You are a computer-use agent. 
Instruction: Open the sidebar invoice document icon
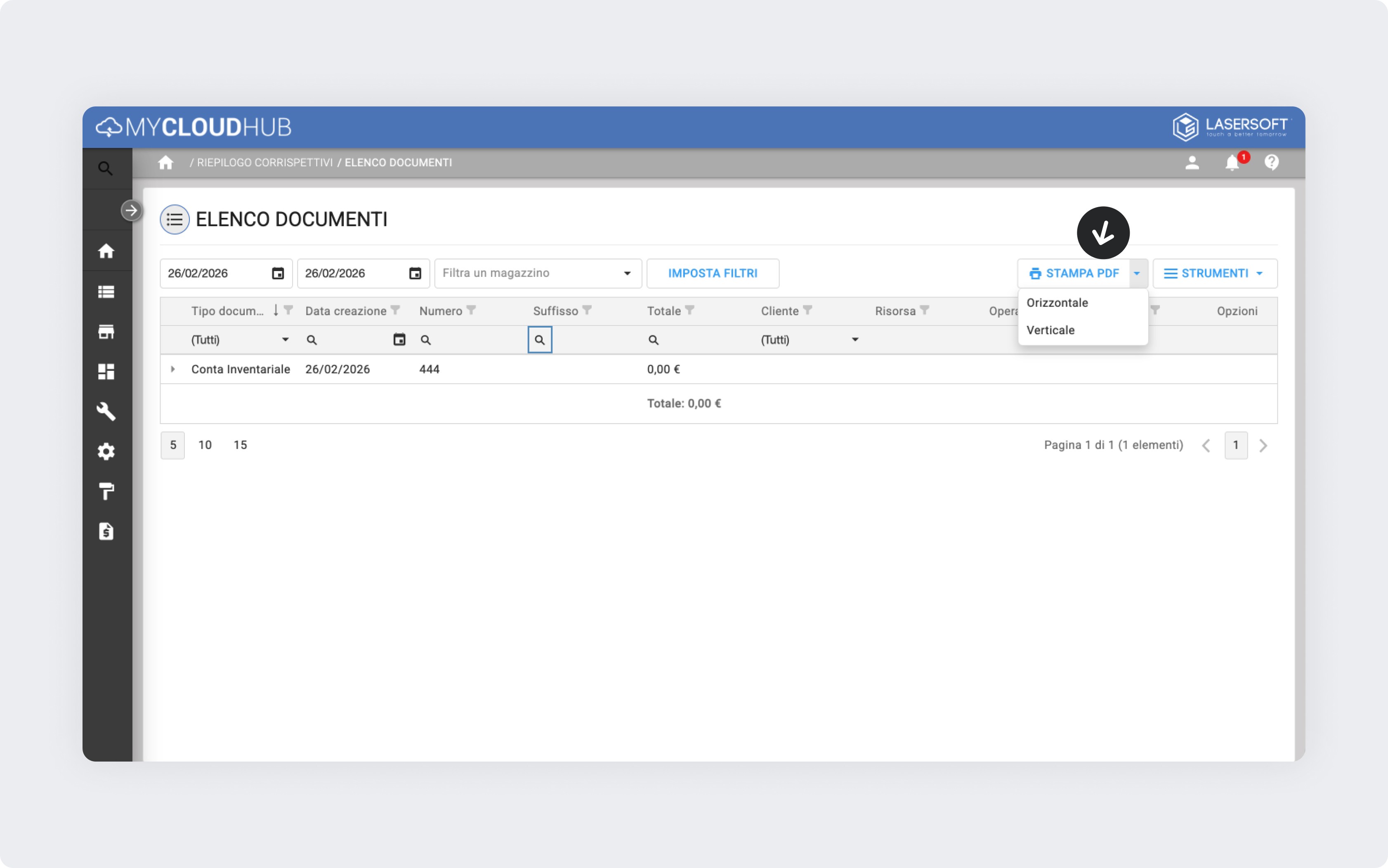pos(106,532)
